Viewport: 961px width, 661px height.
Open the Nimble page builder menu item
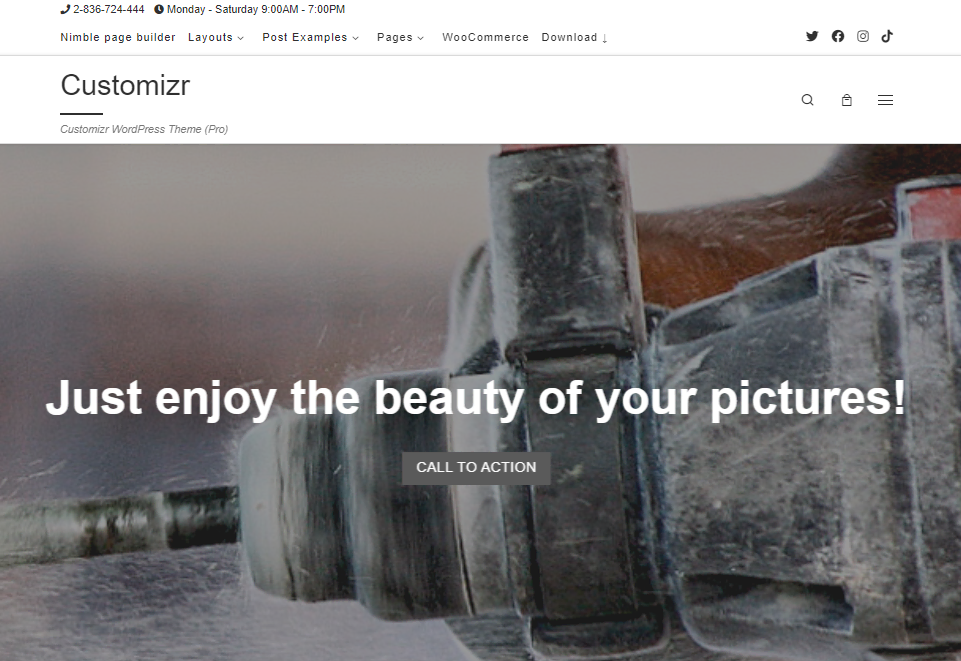(x=118, y=37)
